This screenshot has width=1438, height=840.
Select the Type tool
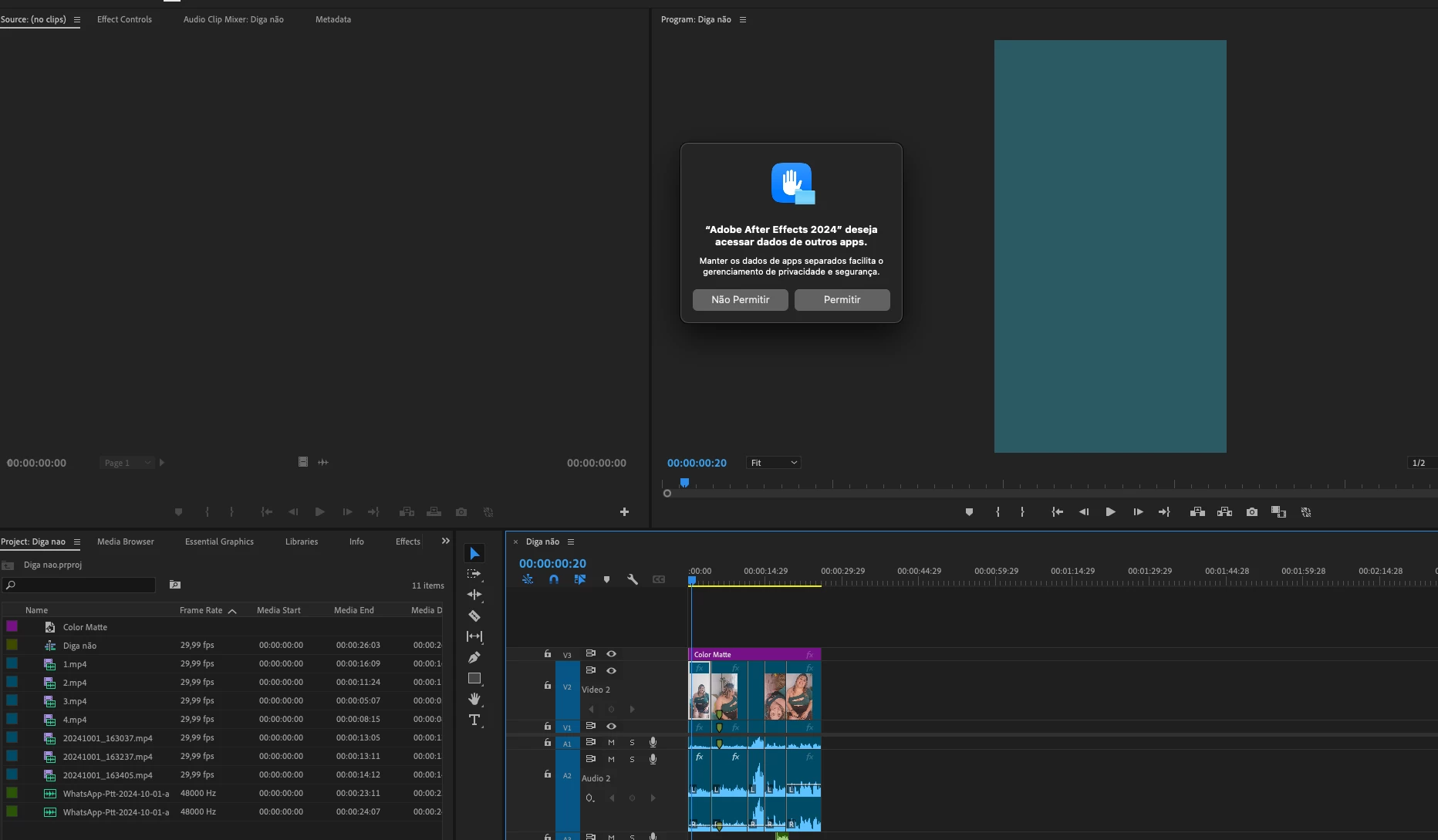coord(474,720)
